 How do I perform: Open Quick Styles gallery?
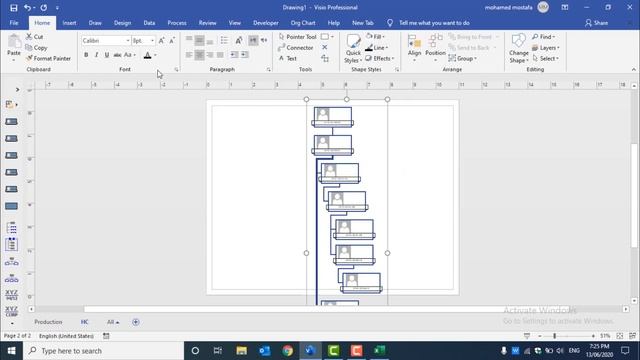click(353, 49)
